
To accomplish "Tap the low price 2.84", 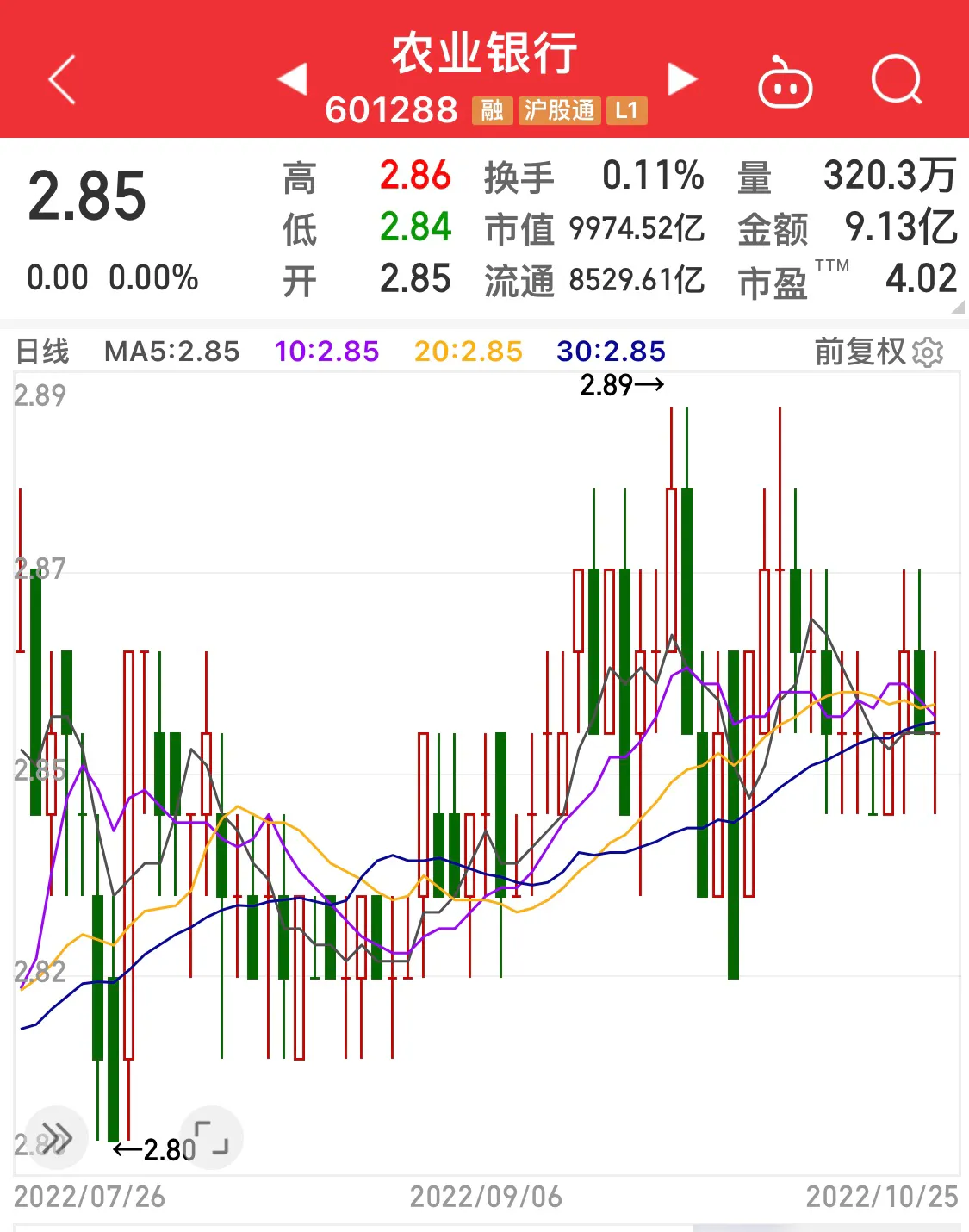I will tap(415, 227).
